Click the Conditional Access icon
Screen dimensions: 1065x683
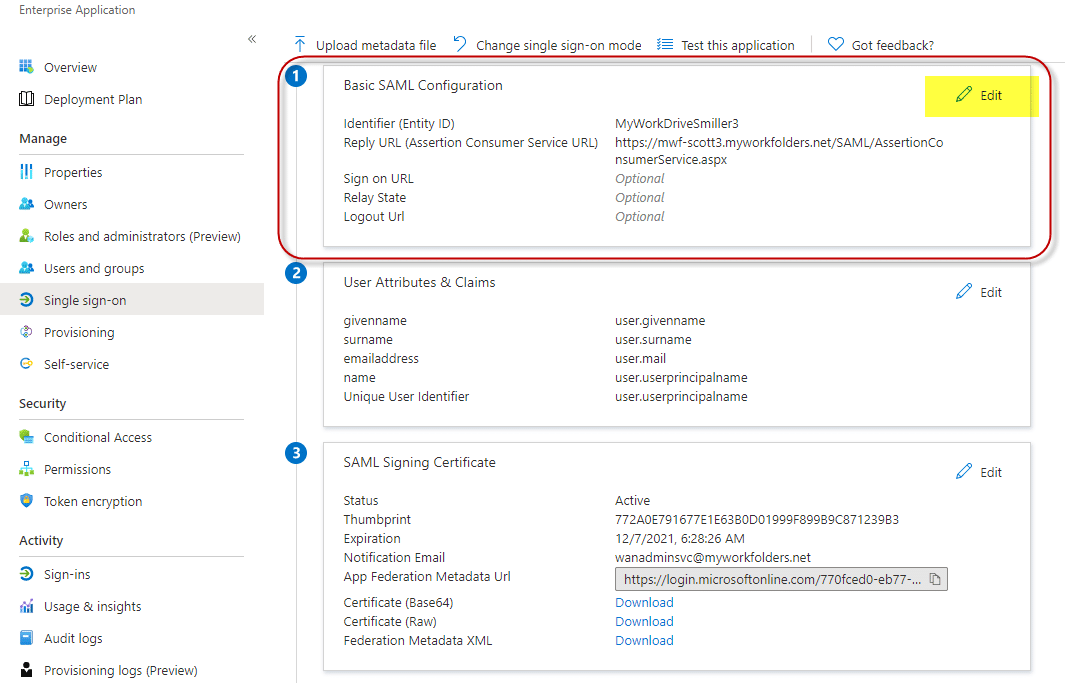pos(27,437)
